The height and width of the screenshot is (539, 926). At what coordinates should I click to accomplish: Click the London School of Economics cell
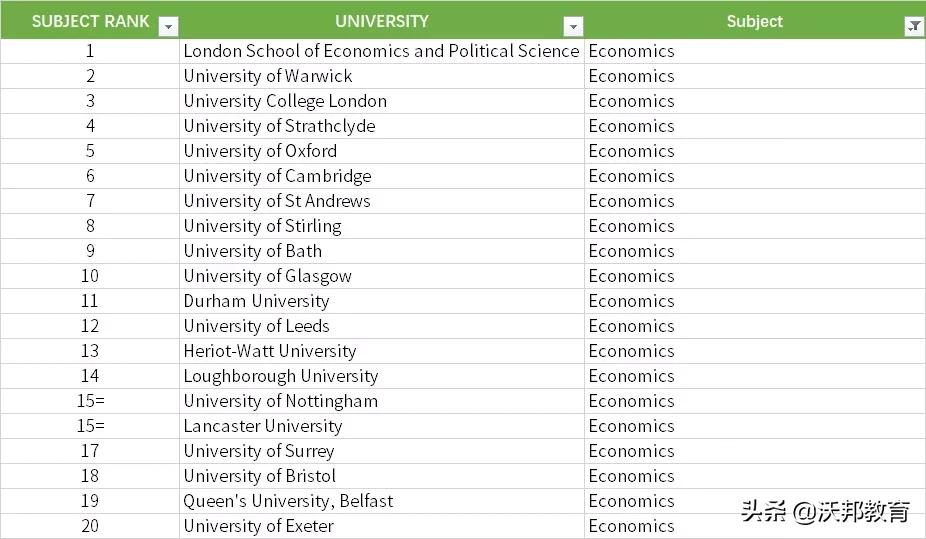pos(381,51)
